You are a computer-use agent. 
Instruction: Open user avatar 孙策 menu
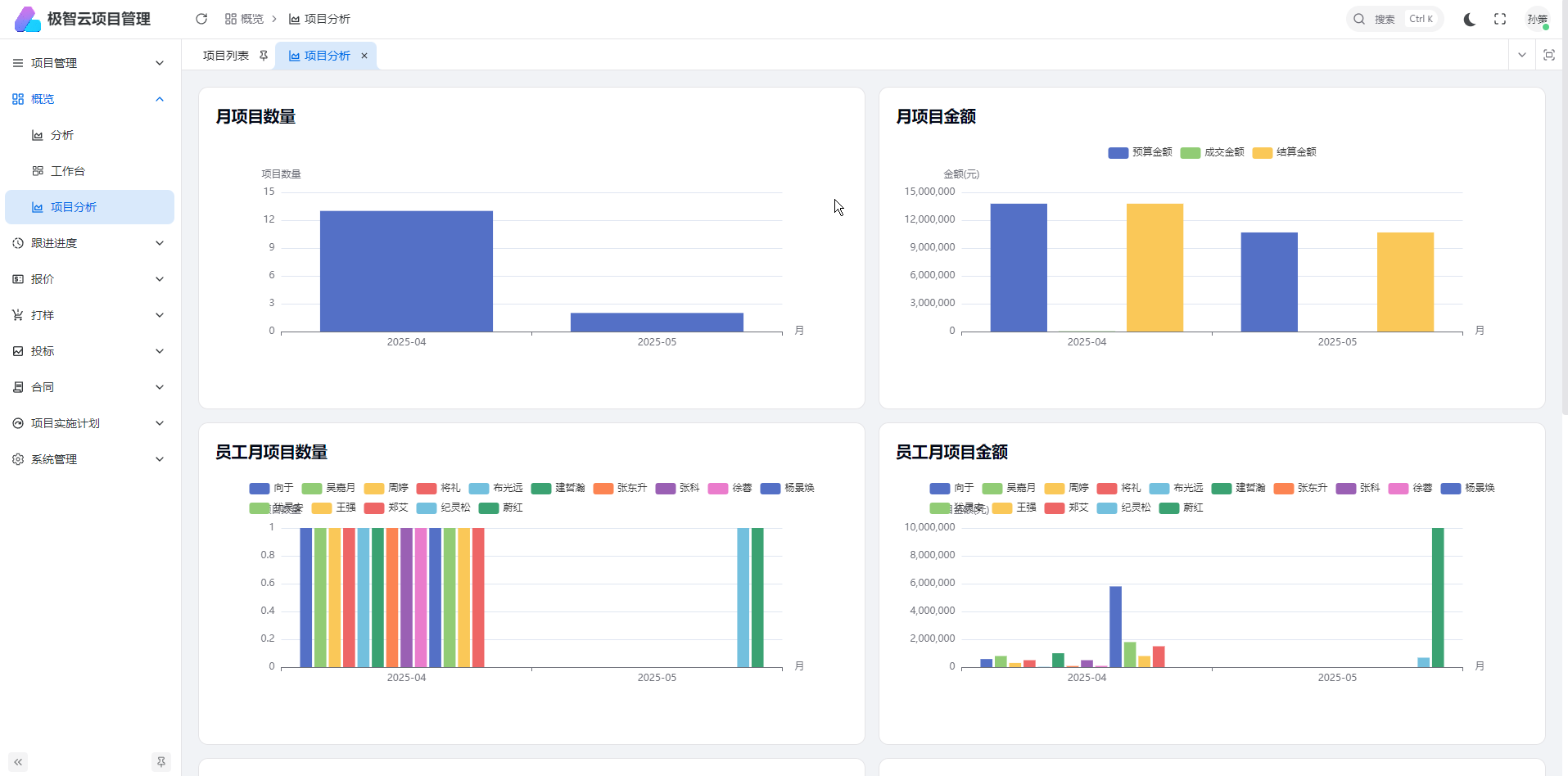(x=1537, y=19)
